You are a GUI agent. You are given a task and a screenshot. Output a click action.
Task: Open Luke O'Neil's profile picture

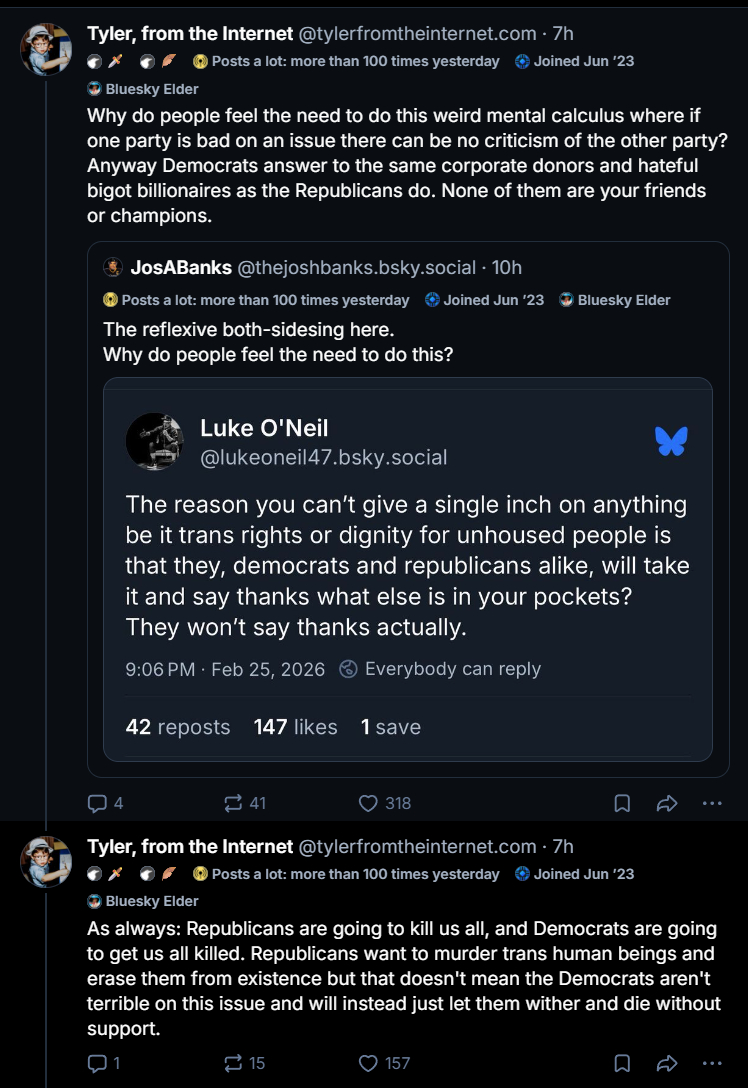155,441
